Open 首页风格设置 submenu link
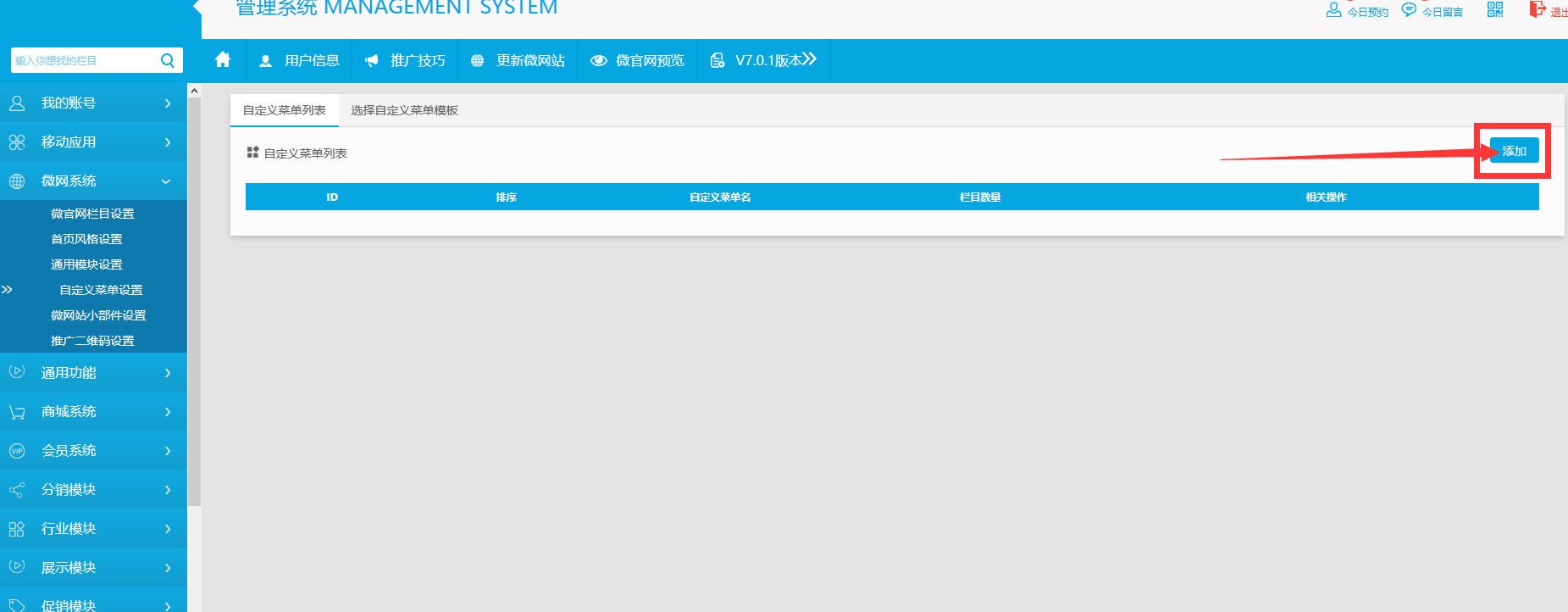Viewport: 1568px width, 612px height. tap(86, 239)
